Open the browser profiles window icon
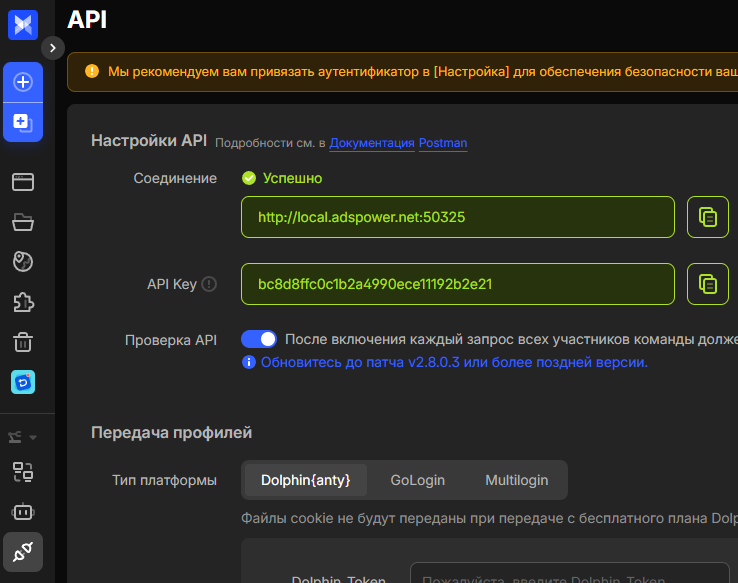This screenshot has height=583, width=738. pos(23,182)
